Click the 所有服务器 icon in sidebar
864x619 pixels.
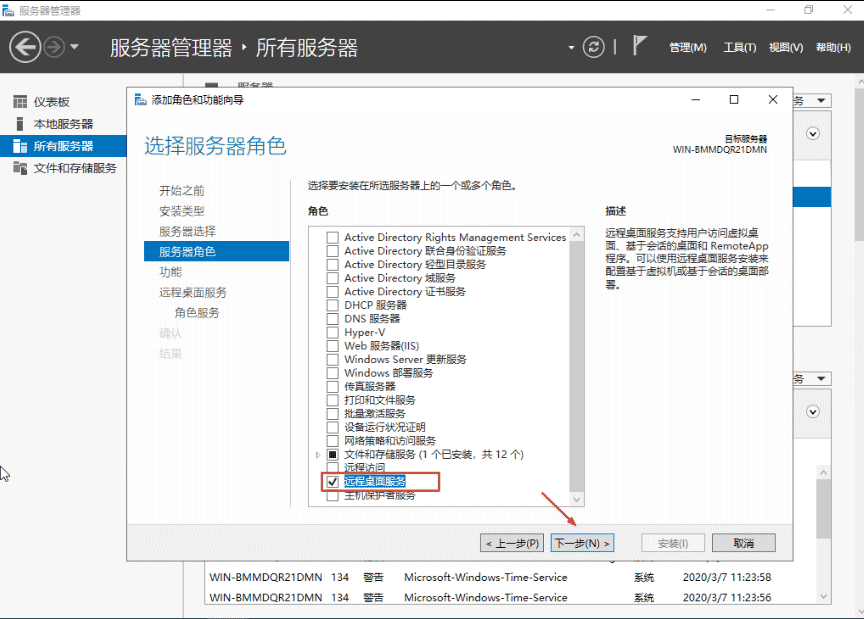20,146
